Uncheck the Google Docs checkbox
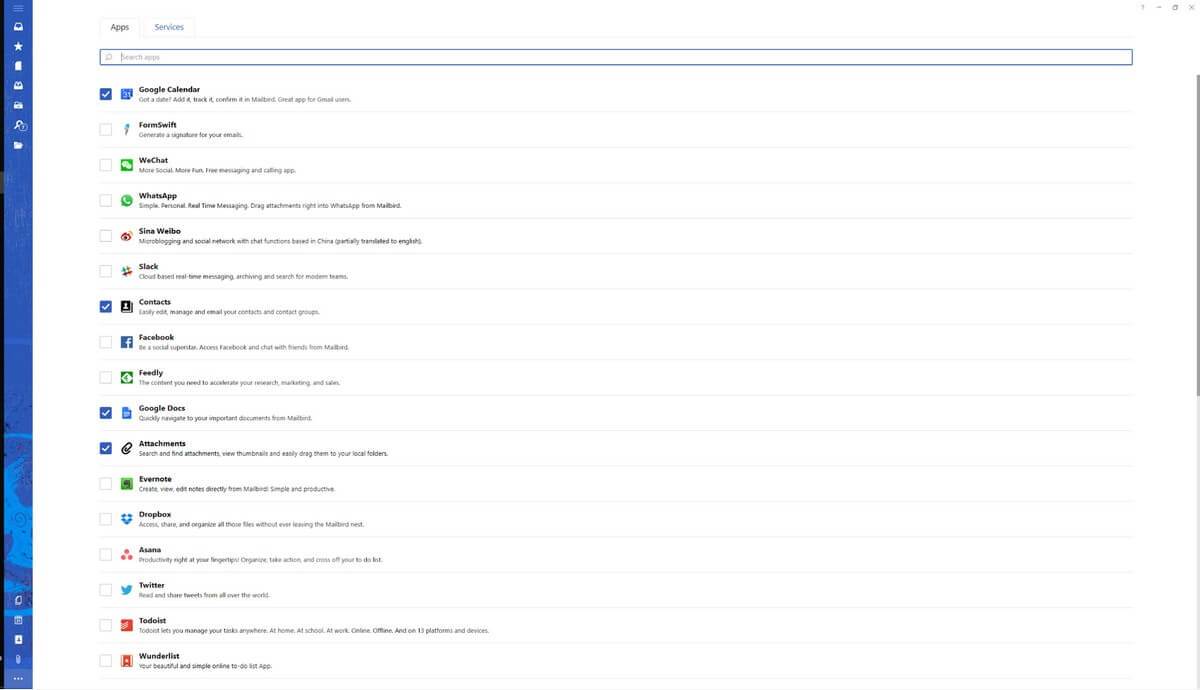The image size is (1200, 690). click(x=106, y=413)
